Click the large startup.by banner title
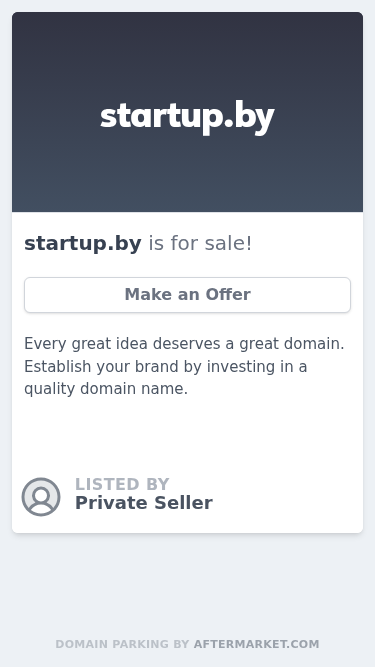Screen dimensions: 375x667 point(187,117)
